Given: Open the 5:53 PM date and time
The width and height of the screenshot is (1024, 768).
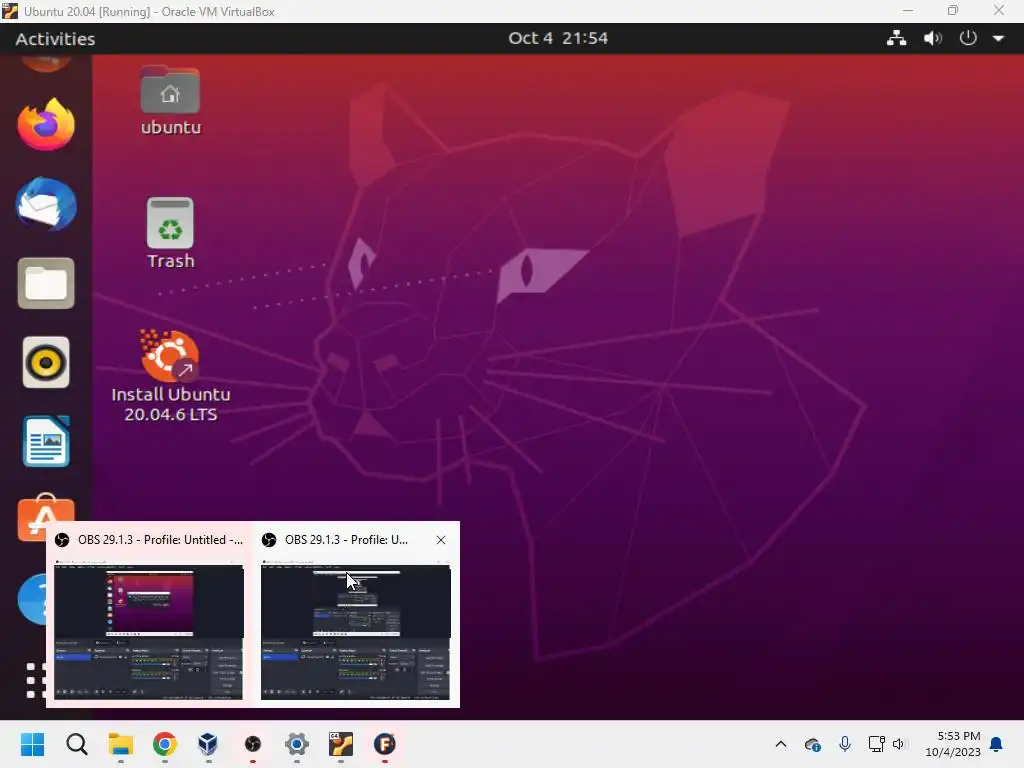Looking at the screenshot, I should tap(953, 744).
